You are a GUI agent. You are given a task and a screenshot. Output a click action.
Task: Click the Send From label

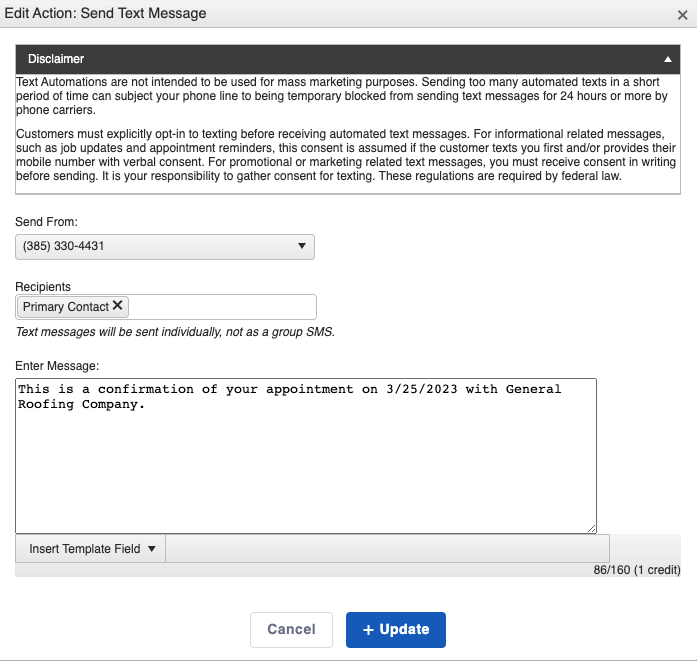pos(46,221)
